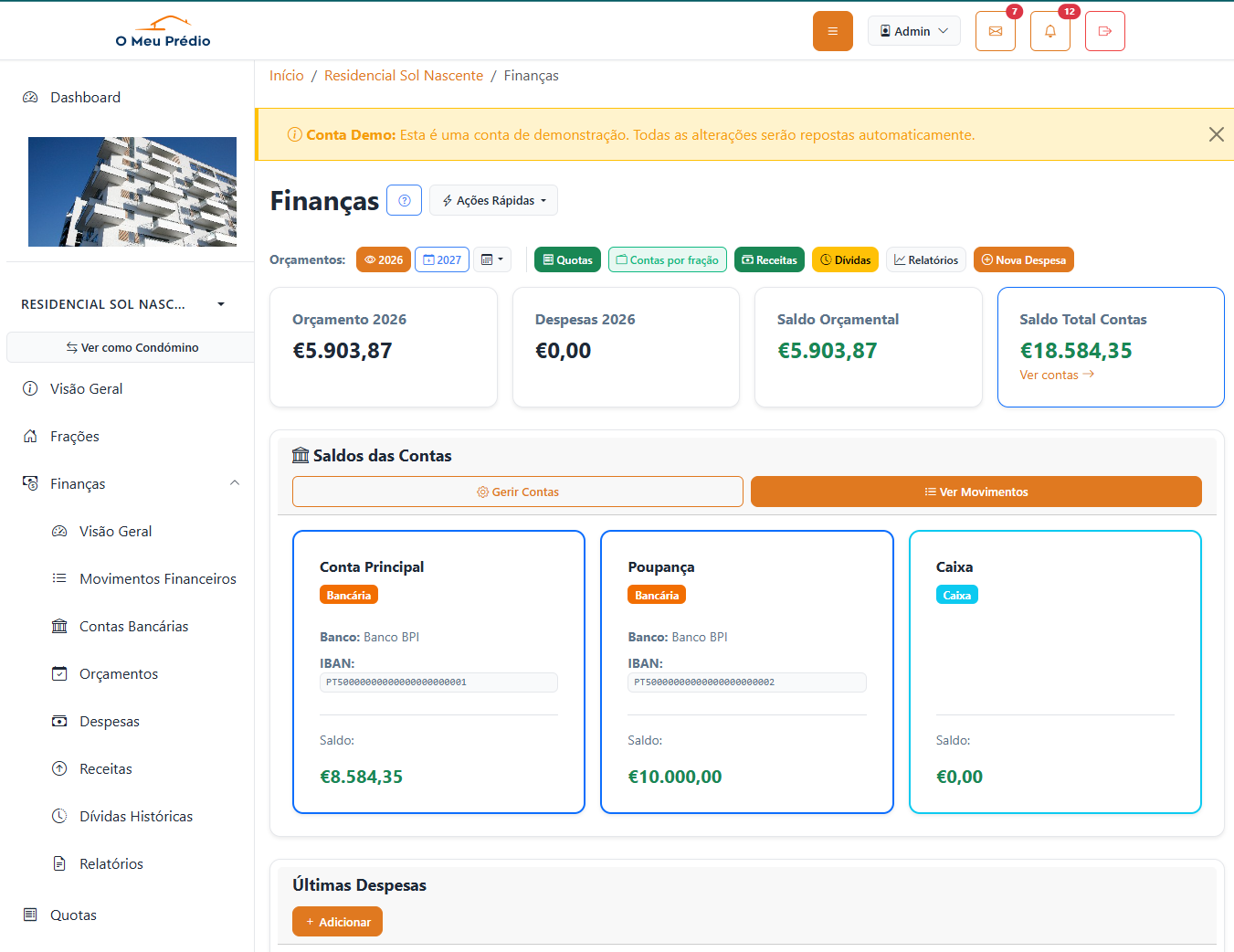Collapse the Finanças sidebar section

[x=235, y=483]
